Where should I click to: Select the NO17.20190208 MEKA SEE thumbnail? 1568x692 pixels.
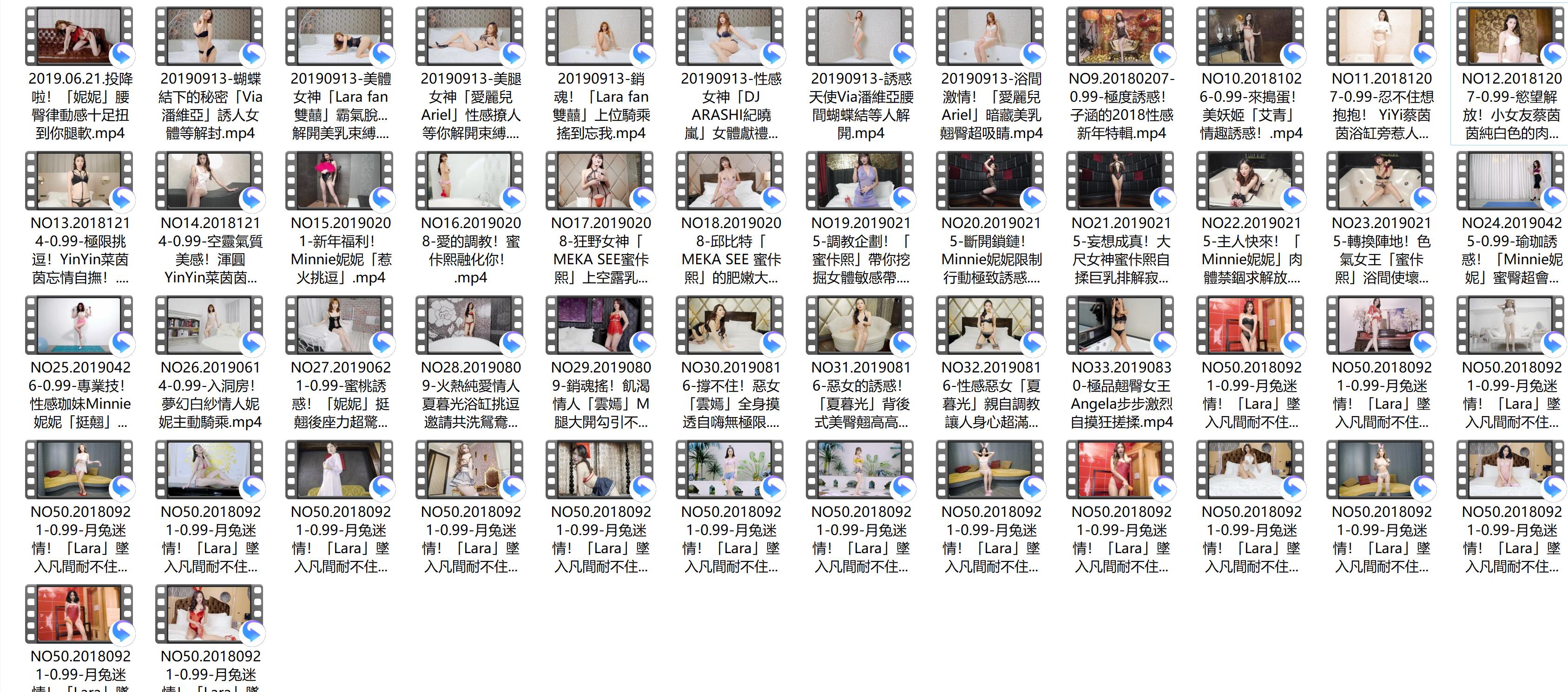pos(600,181)
